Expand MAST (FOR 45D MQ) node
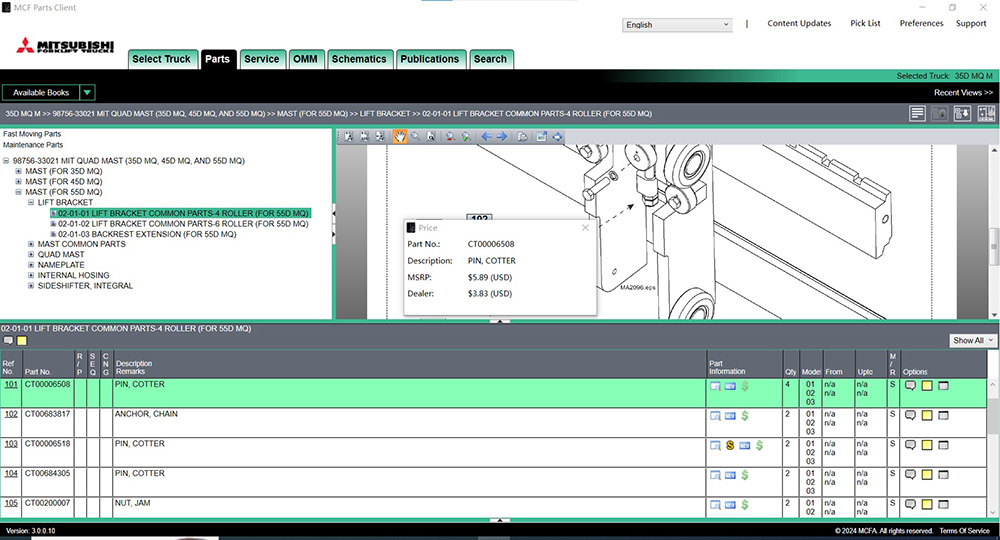This screenshot has width=1000, height=540. pos(18,181)
